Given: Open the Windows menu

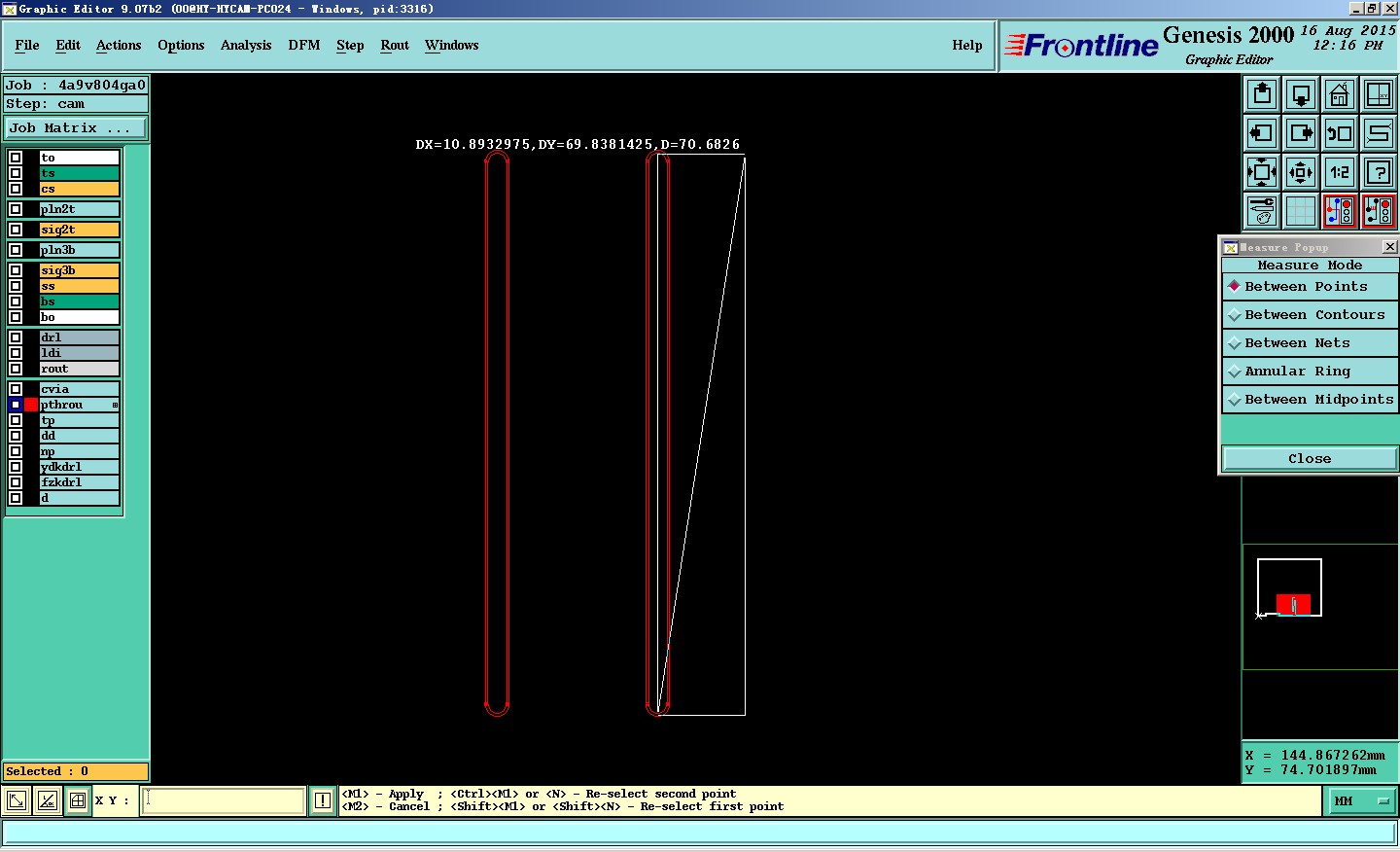Looking at the screenshot, I should 452,46.
